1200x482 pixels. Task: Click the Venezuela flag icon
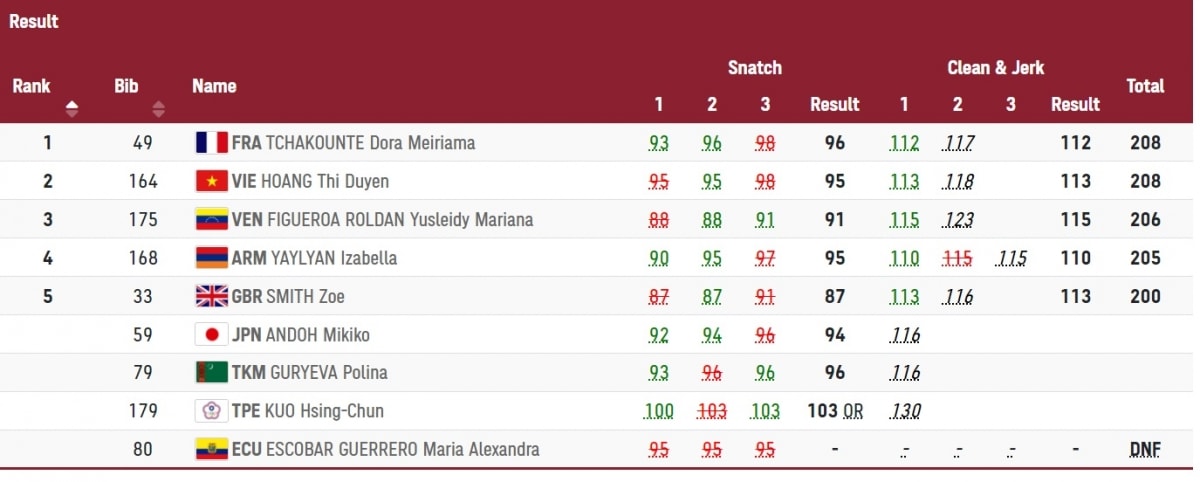[211, 219]
